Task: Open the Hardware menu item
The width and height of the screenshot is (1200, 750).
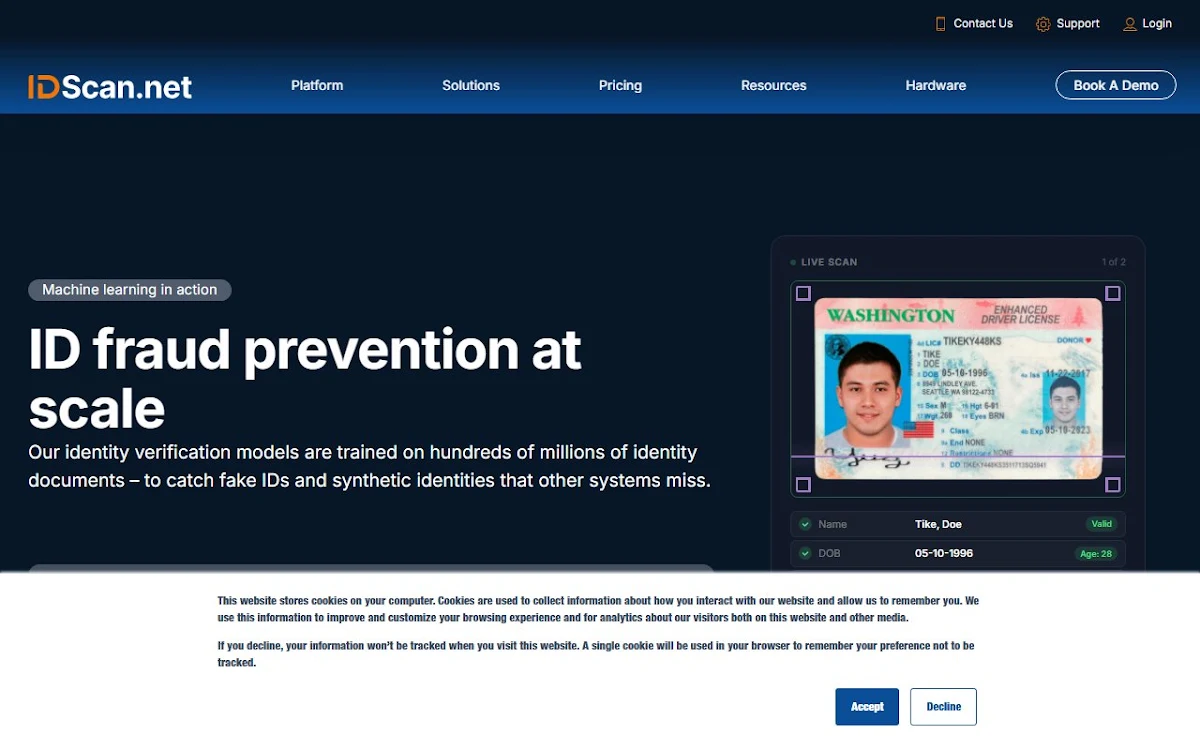Action: coord(936,85)
